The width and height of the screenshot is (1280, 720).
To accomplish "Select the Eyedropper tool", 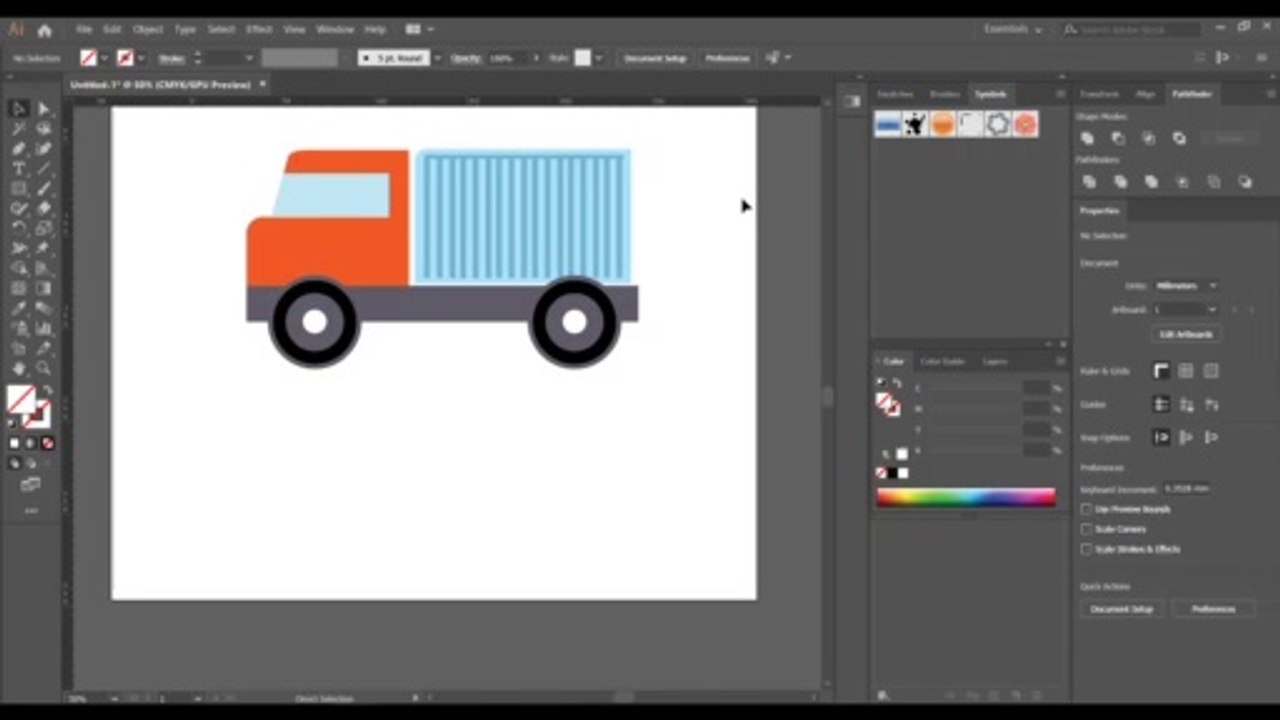I will click(x=18, y=308).
